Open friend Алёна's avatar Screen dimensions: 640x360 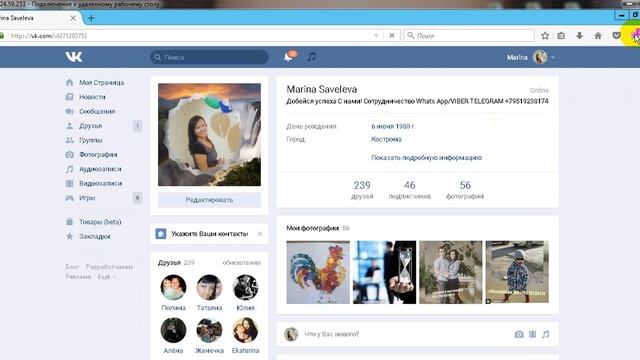tap(173, 330)
